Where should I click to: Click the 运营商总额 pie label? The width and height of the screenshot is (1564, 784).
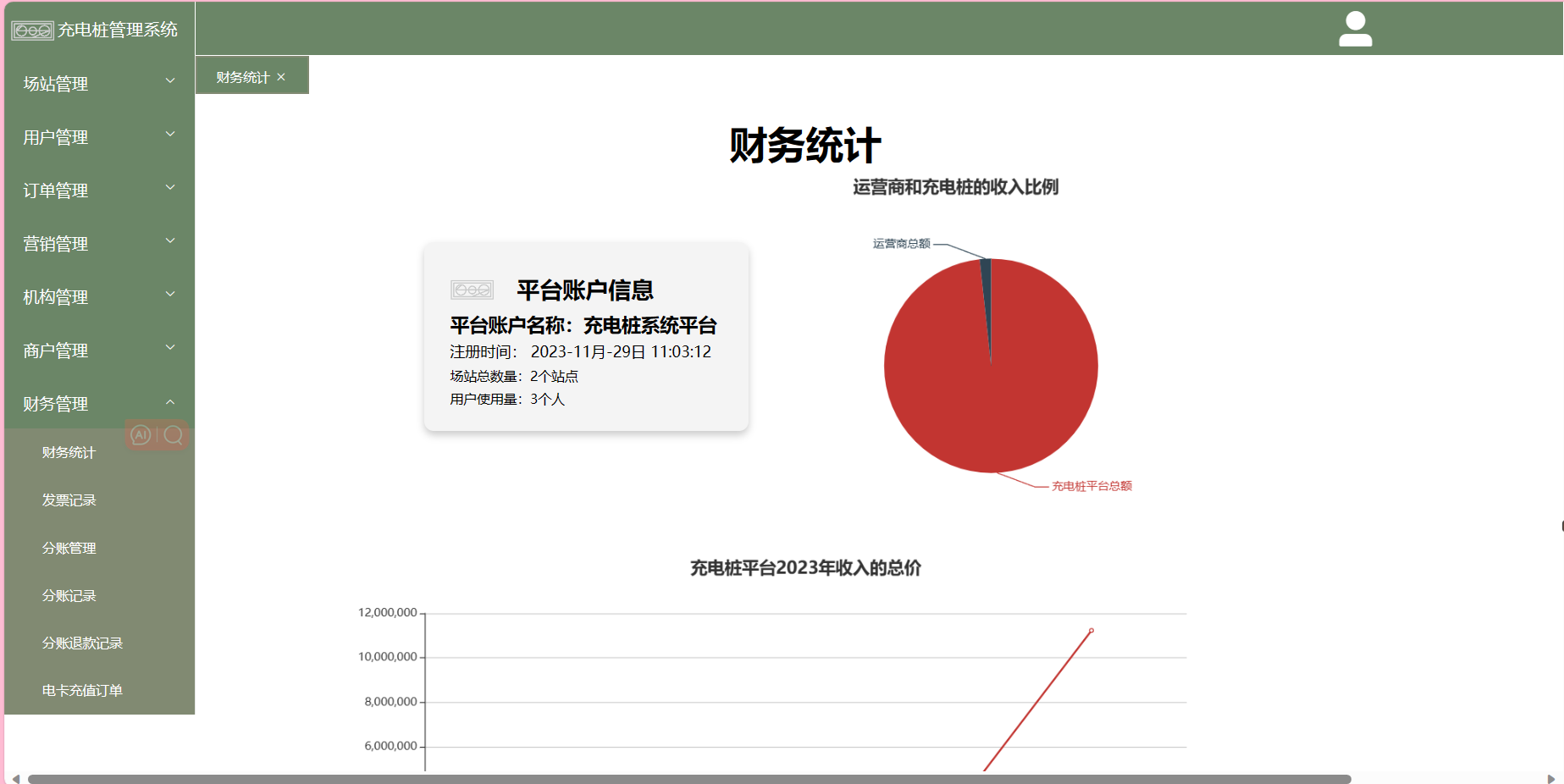pos(901,244)
